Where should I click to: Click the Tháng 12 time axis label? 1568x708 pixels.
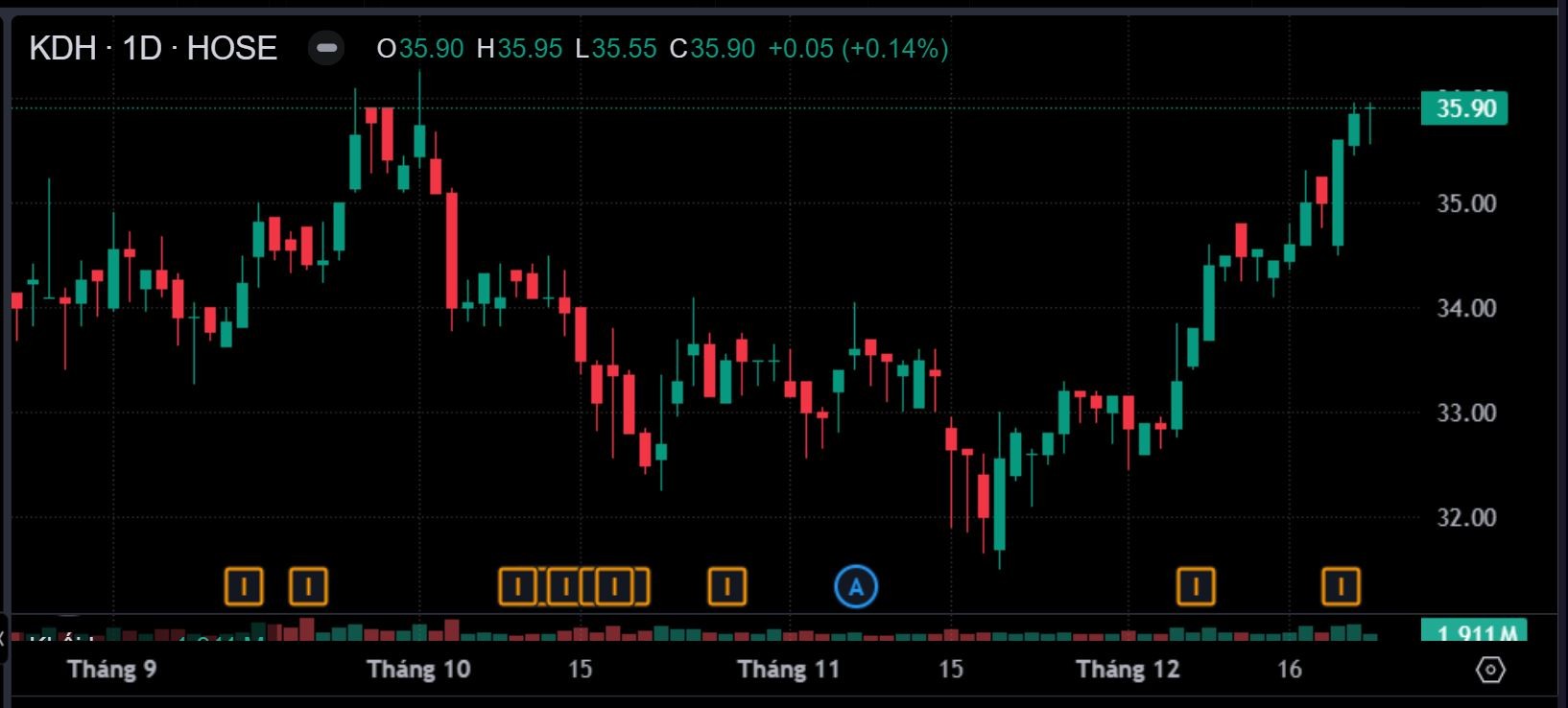click(1128, 669)
